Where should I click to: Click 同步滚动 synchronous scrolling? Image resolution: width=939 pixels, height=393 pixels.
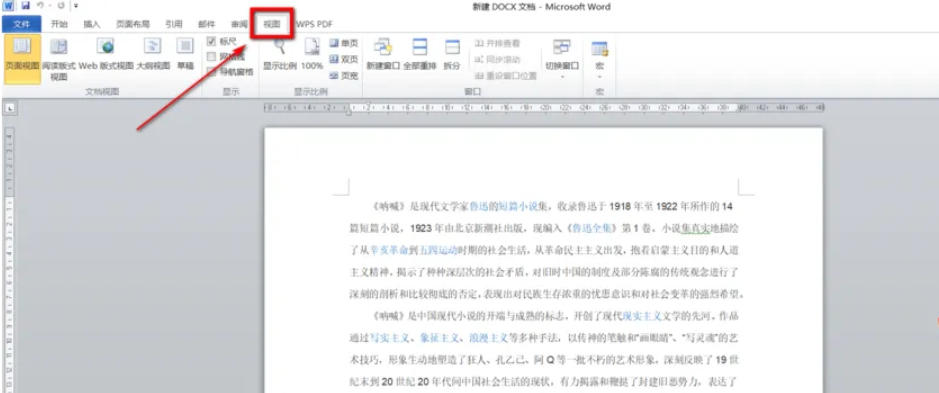(x=498, y=59)
